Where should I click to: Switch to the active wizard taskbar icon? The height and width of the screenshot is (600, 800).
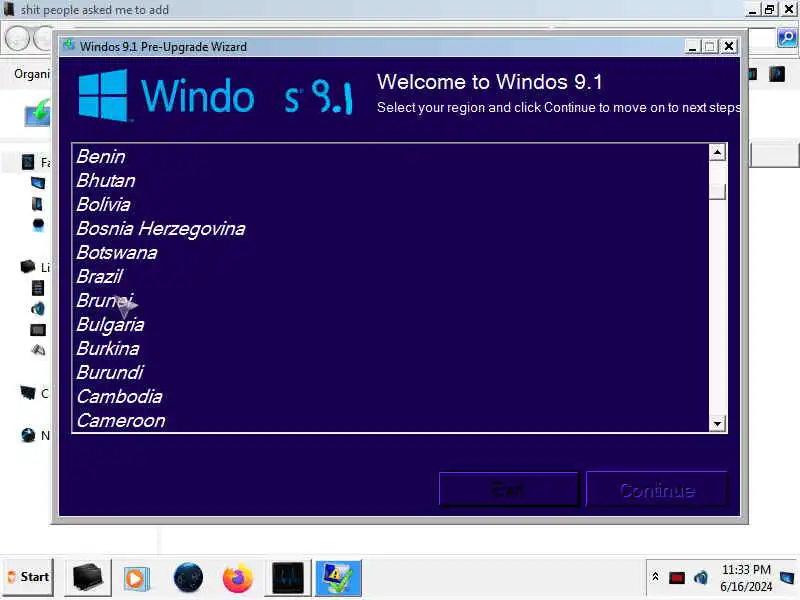338,578
